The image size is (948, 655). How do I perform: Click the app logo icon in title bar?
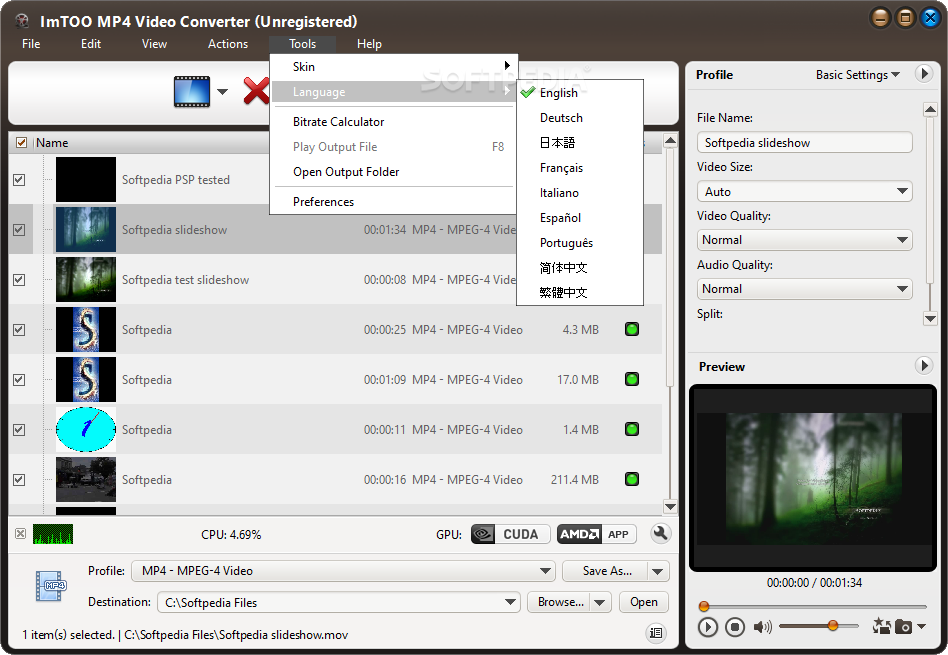tap(23, 21)
